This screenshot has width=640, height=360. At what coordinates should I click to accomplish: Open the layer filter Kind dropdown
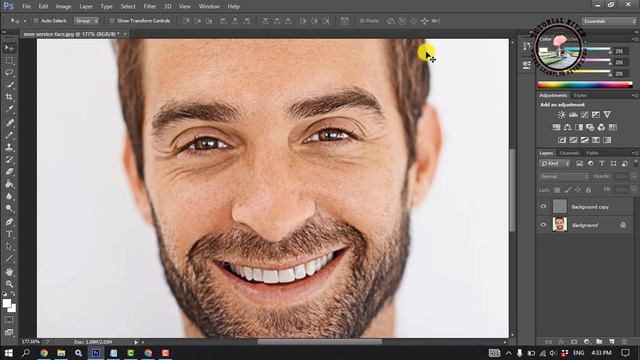click(555, 163)
